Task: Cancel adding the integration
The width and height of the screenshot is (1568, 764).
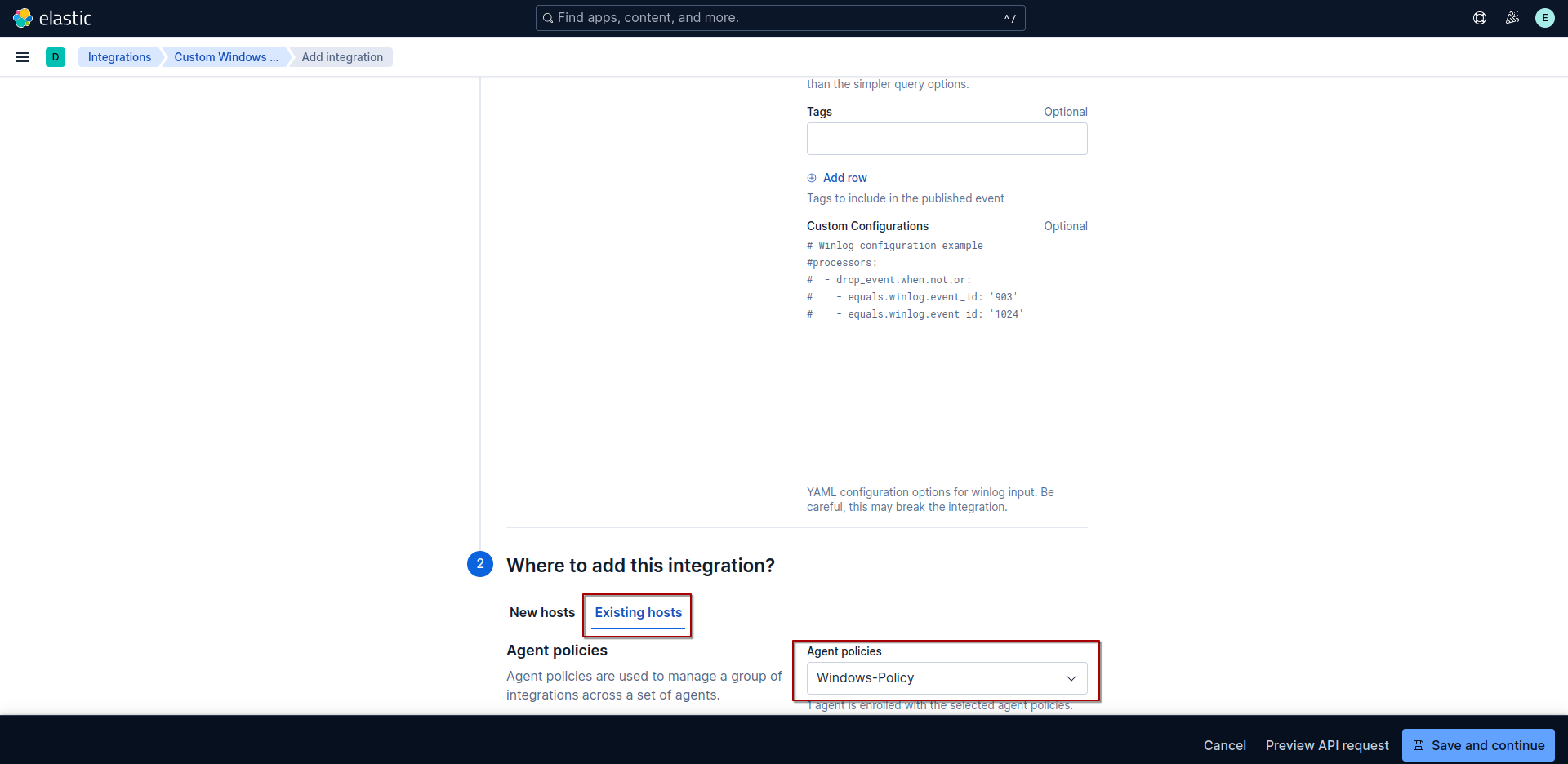Action: pos(1224,745)
